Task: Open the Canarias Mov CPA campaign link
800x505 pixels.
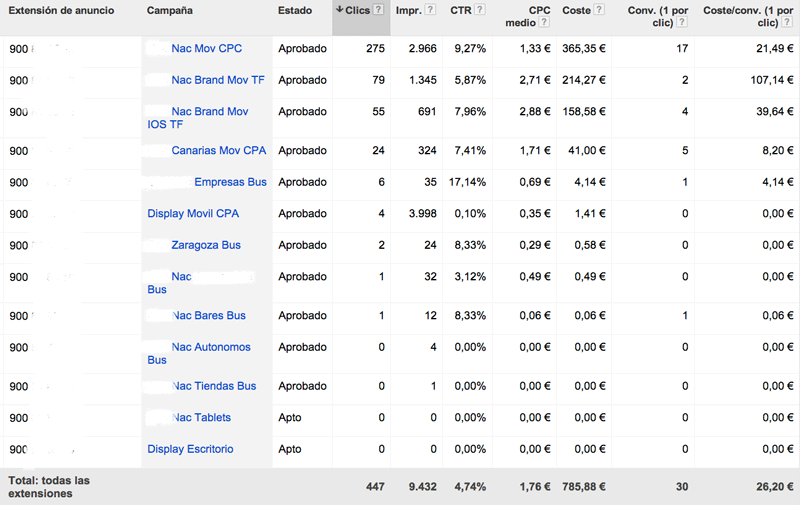Action: tap(218, 151)
